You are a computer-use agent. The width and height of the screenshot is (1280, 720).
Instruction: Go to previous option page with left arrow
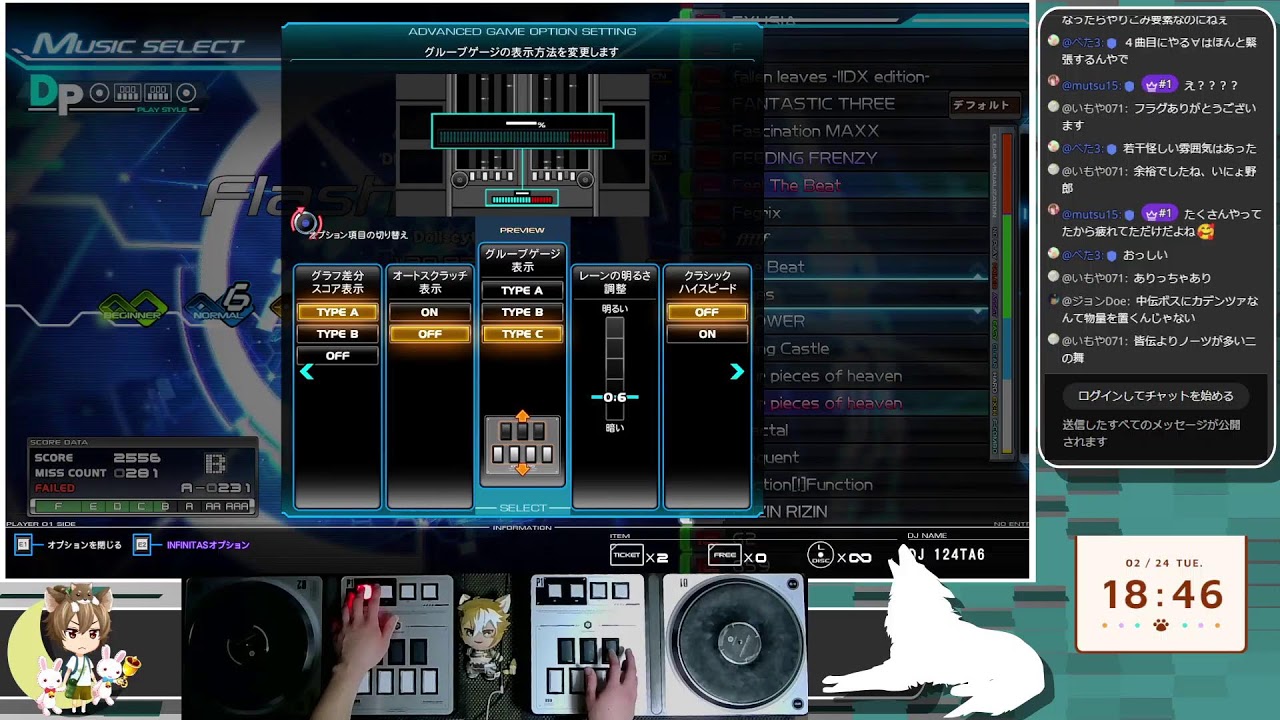307,372
